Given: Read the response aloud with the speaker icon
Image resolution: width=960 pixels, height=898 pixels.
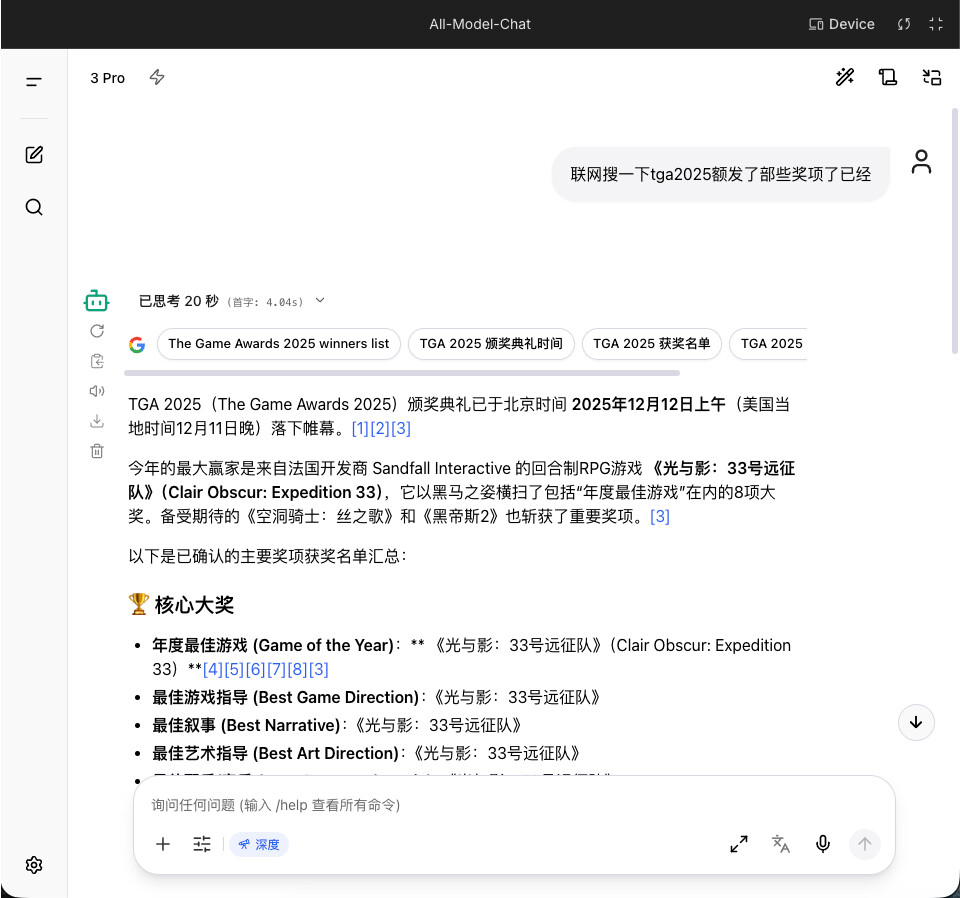Looking at the screenshot, I should tap(97, 391).
